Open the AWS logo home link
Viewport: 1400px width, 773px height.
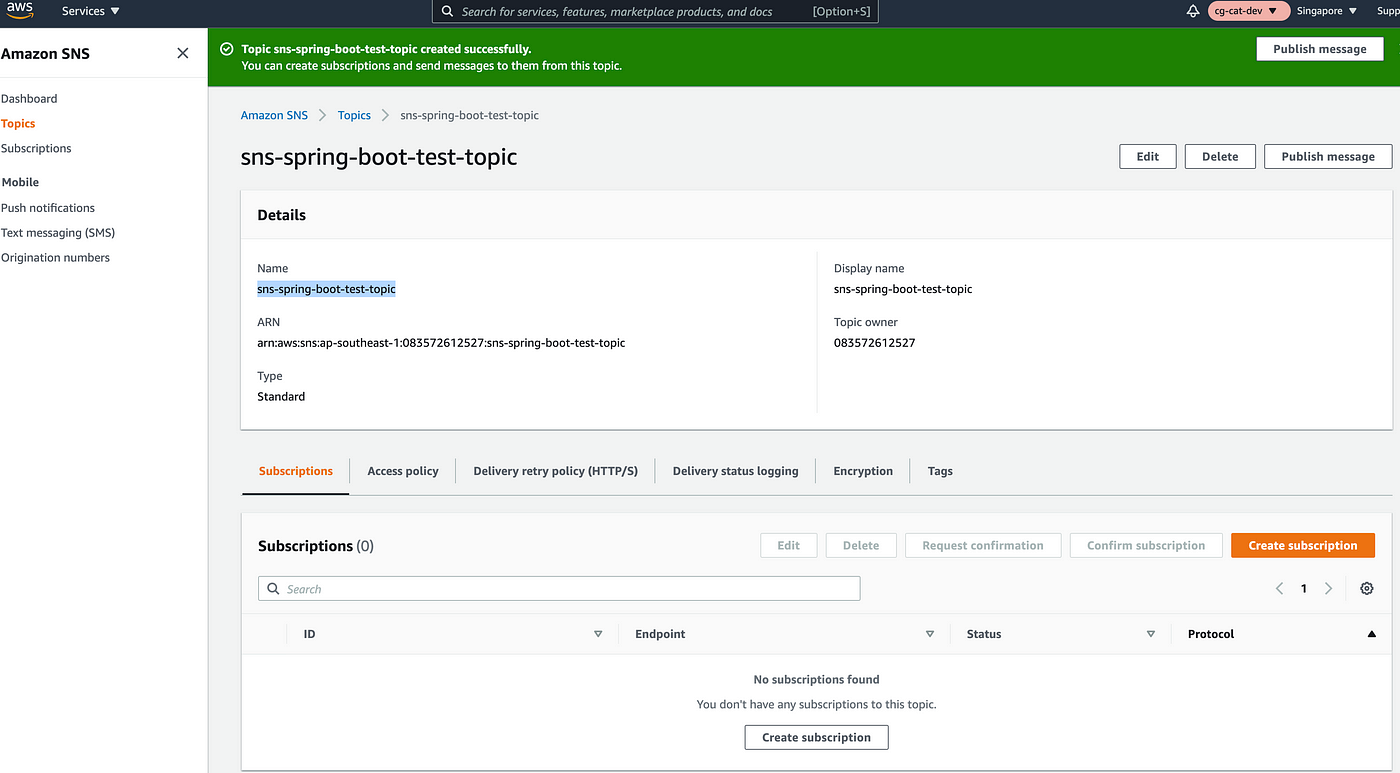[x=20, y=11]
